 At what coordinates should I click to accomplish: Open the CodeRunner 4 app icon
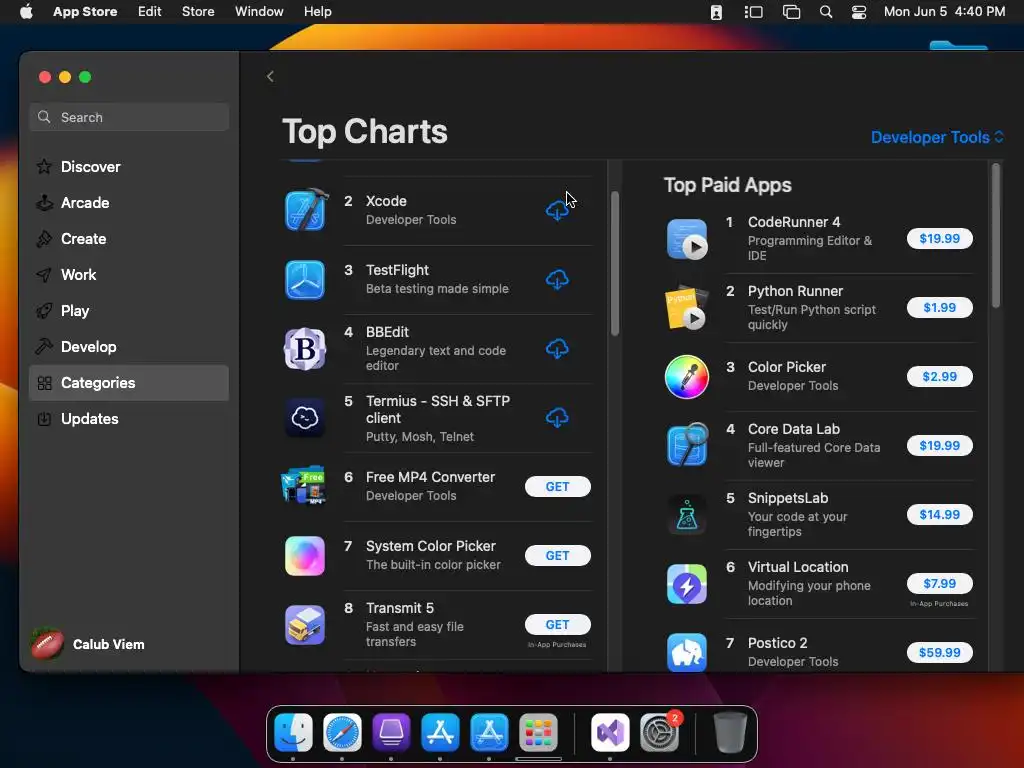click(x=687, y=239)
